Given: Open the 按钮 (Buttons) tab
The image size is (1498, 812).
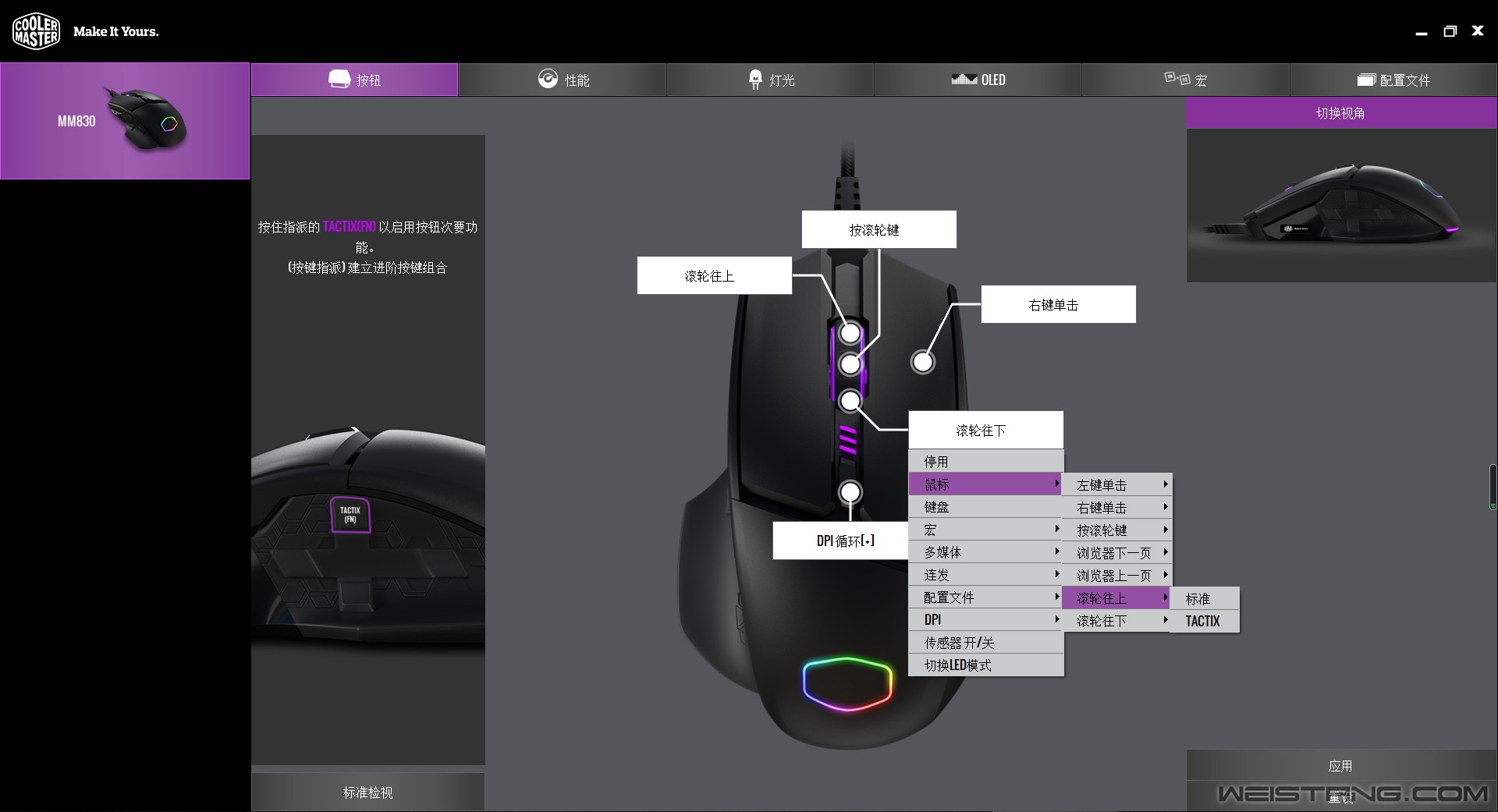Looking at the screenshot, I should tap(354, 80).
